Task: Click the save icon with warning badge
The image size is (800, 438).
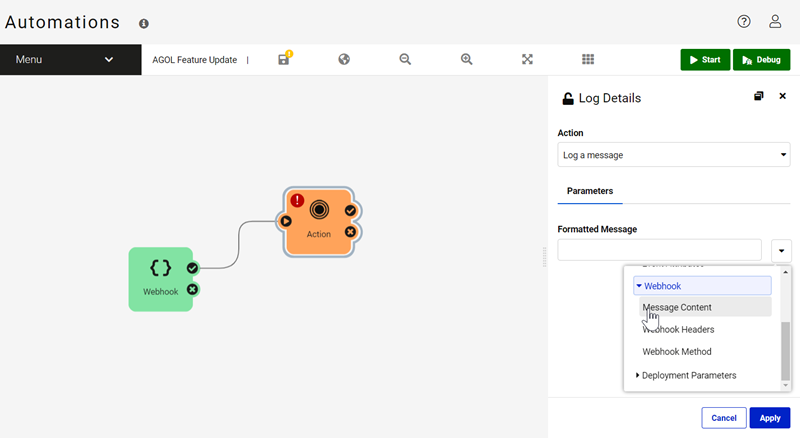Action: pos(284,59)
